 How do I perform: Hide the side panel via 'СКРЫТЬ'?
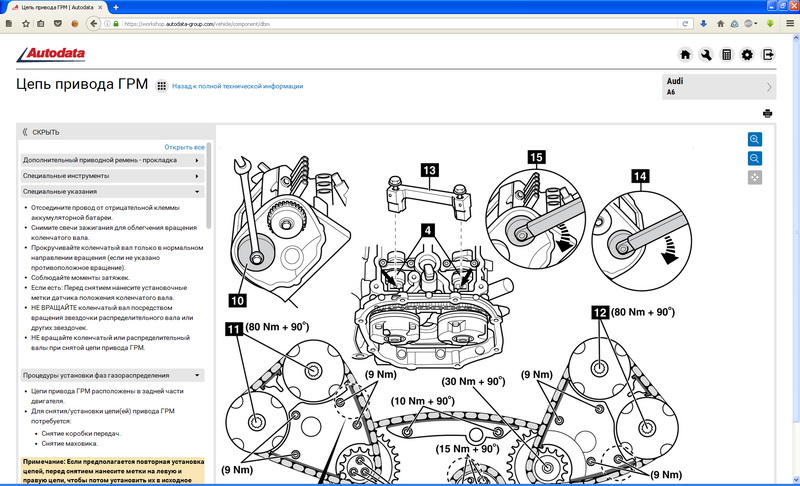[41, 131]
